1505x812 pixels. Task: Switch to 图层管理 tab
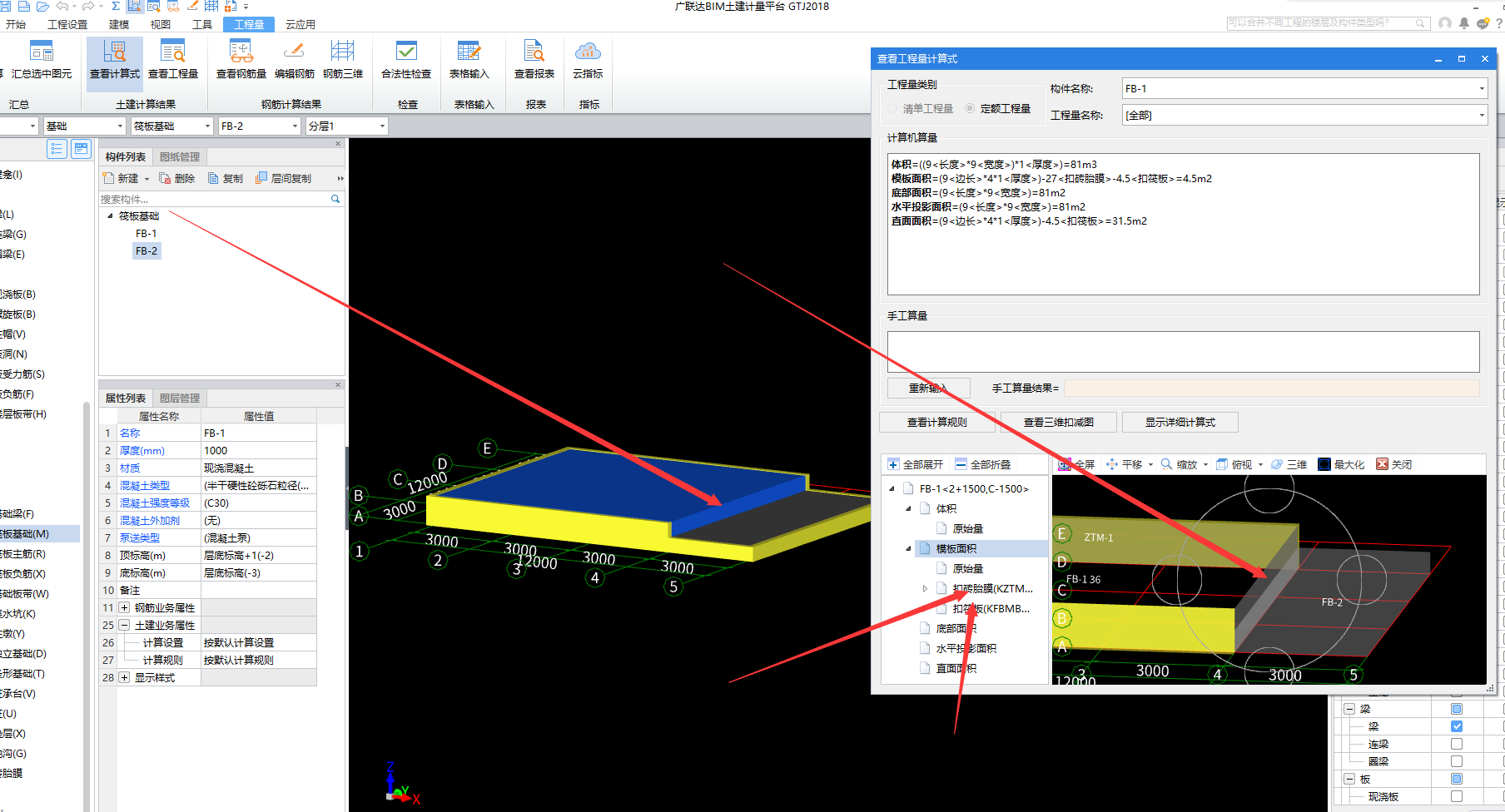tap(180, 398)
